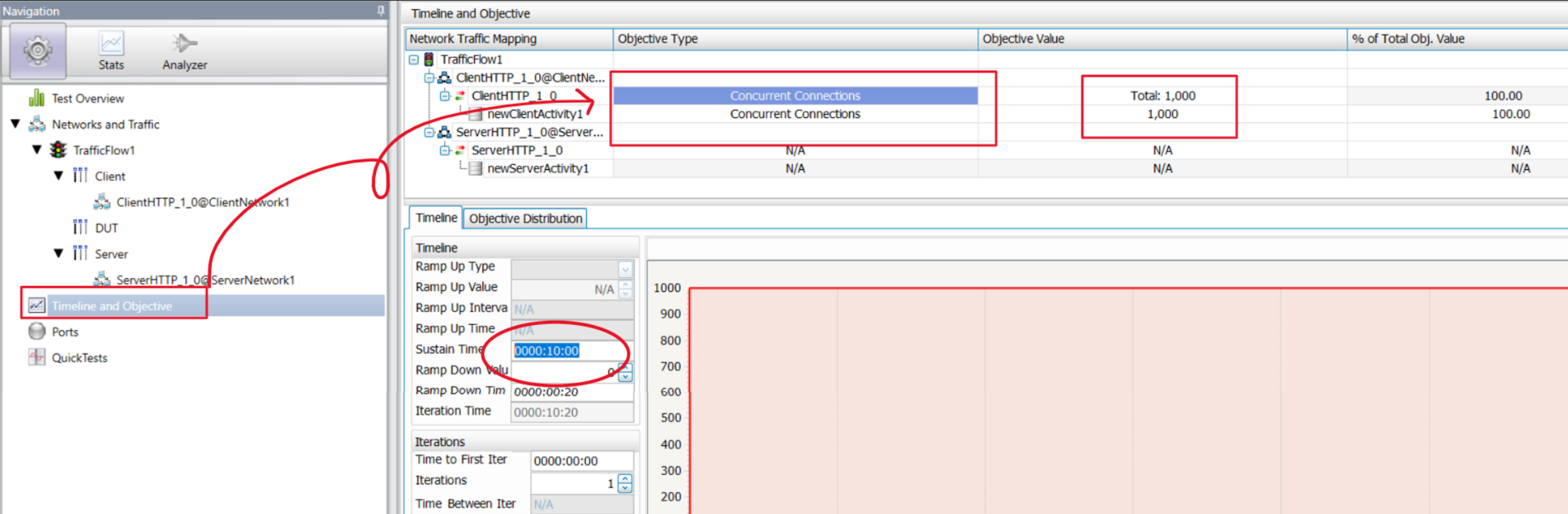Collapse the ServerHTTP_1_0 table node
1568x514 pixels.
click(444, 150)
